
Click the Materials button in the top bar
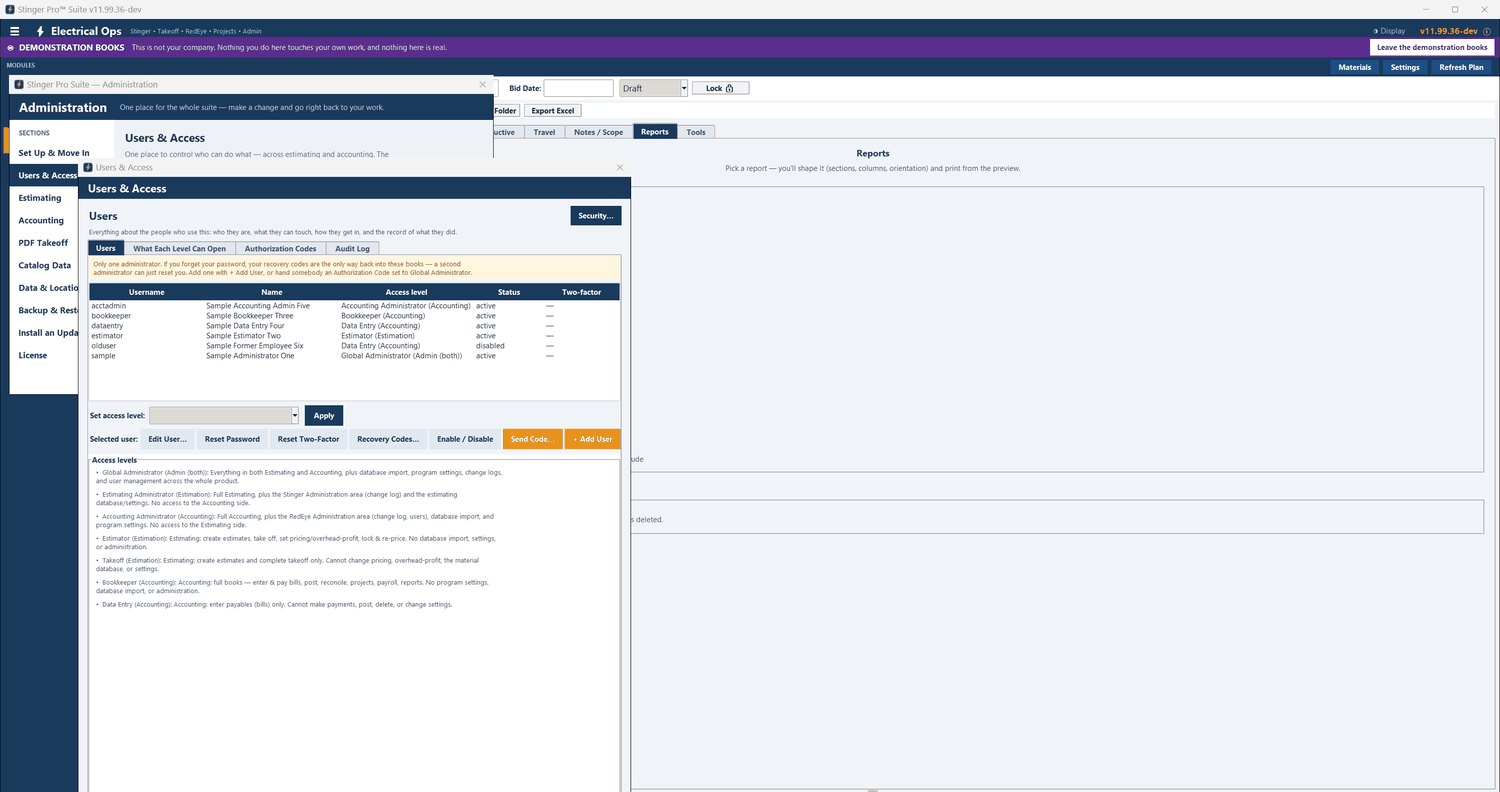coord(1355,67)
